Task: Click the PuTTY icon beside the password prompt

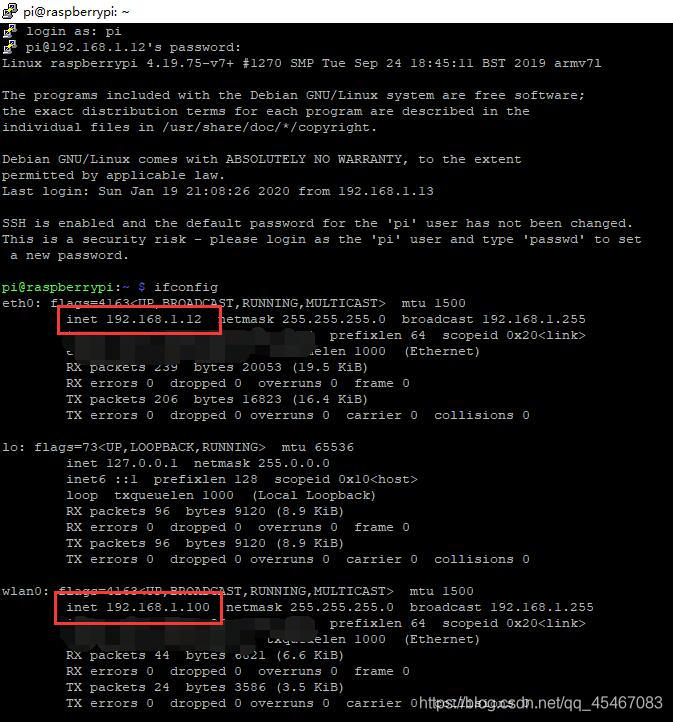Action: coord(10,47)
